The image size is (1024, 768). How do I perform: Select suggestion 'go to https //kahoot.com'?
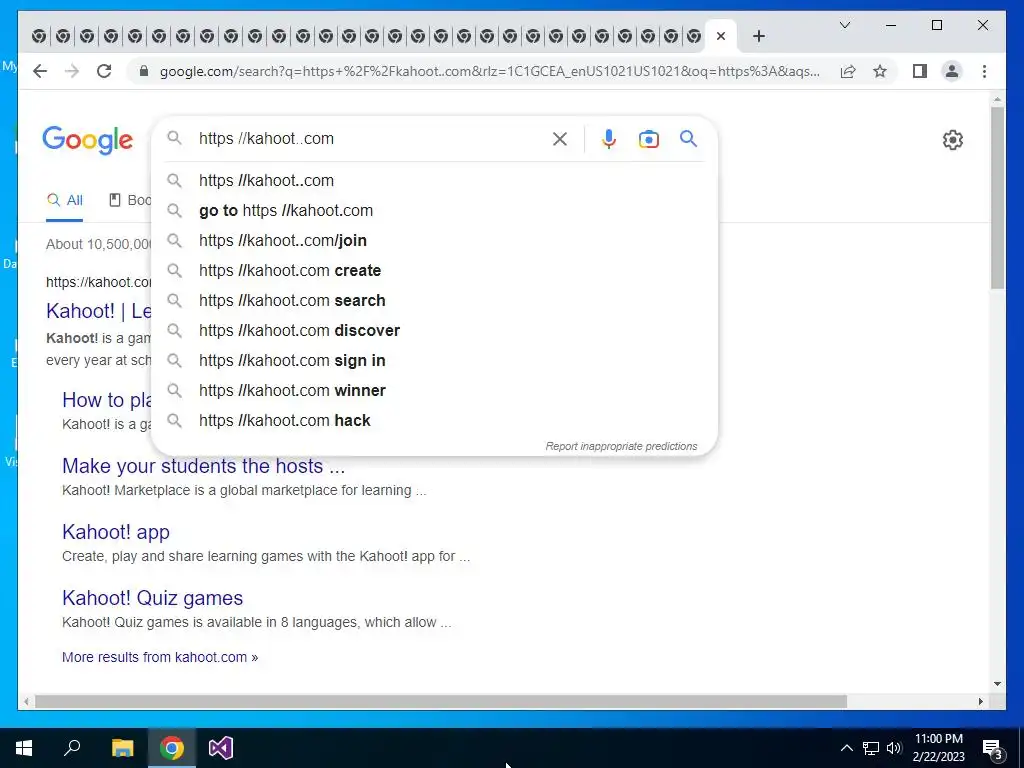click(x=434, y=210)
